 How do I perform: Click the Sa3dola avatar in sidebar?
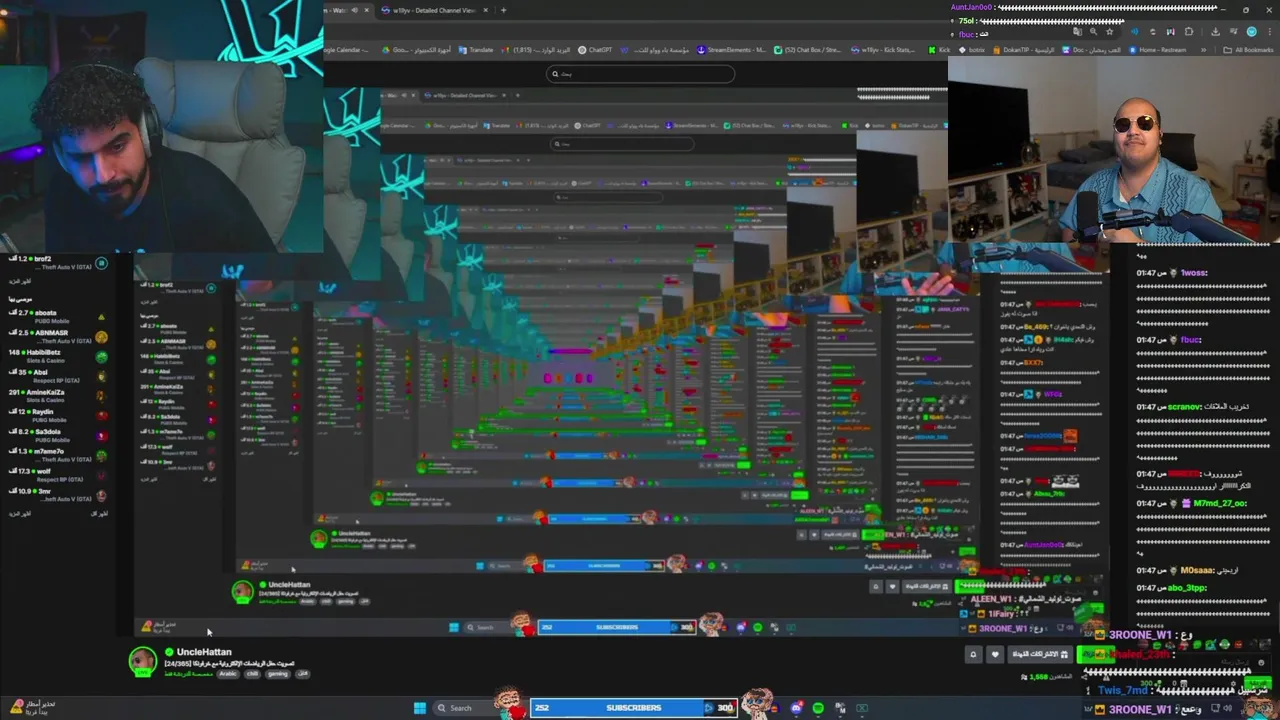pyautogui.click(x=101, y=436)
